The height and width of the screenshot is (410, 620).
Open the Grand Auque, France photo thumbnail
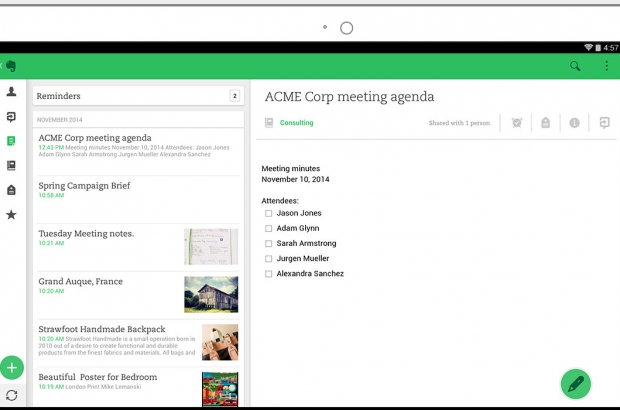211,294
